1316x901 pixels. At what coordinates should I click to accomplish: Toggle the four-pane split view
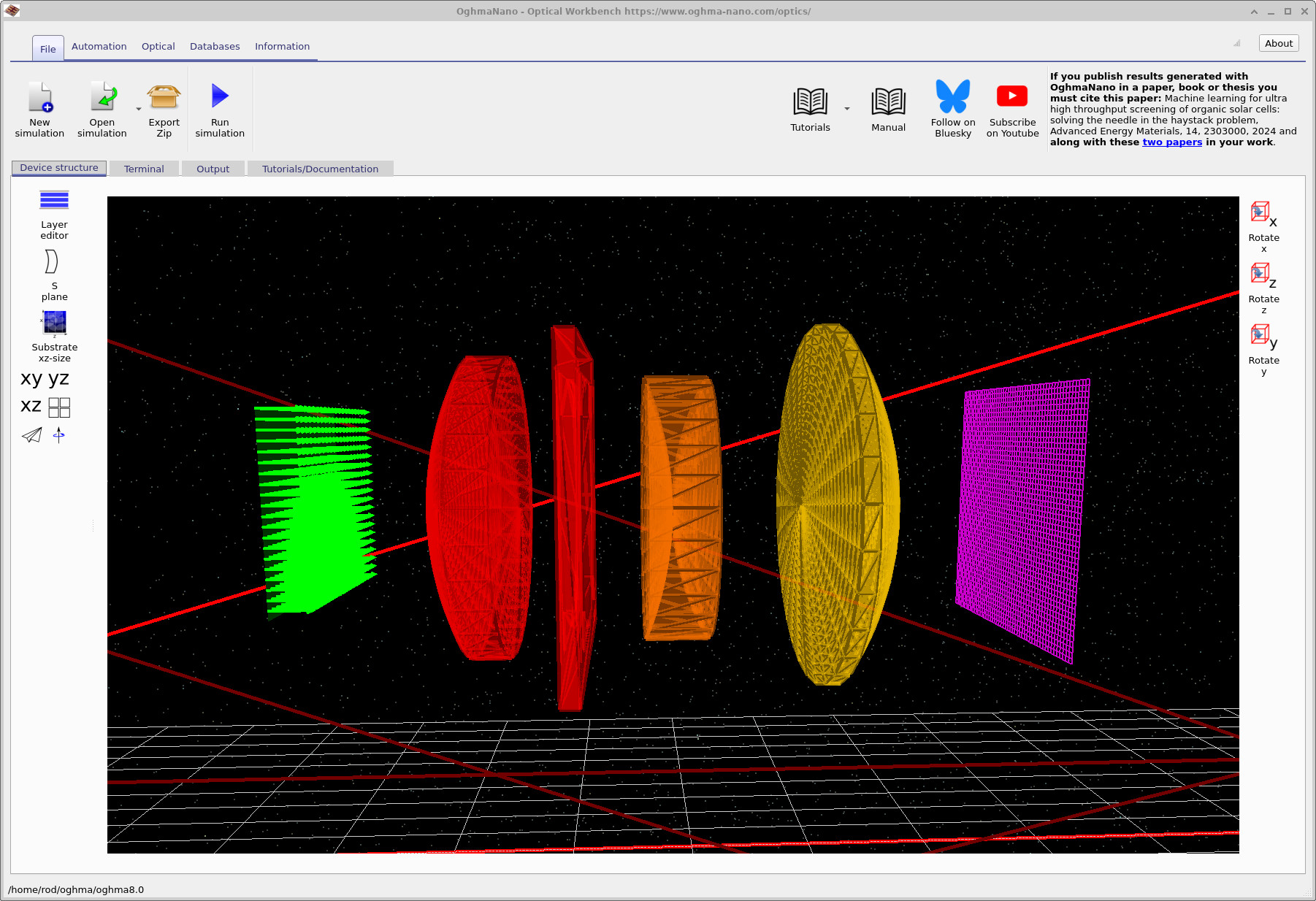(59, 407)
